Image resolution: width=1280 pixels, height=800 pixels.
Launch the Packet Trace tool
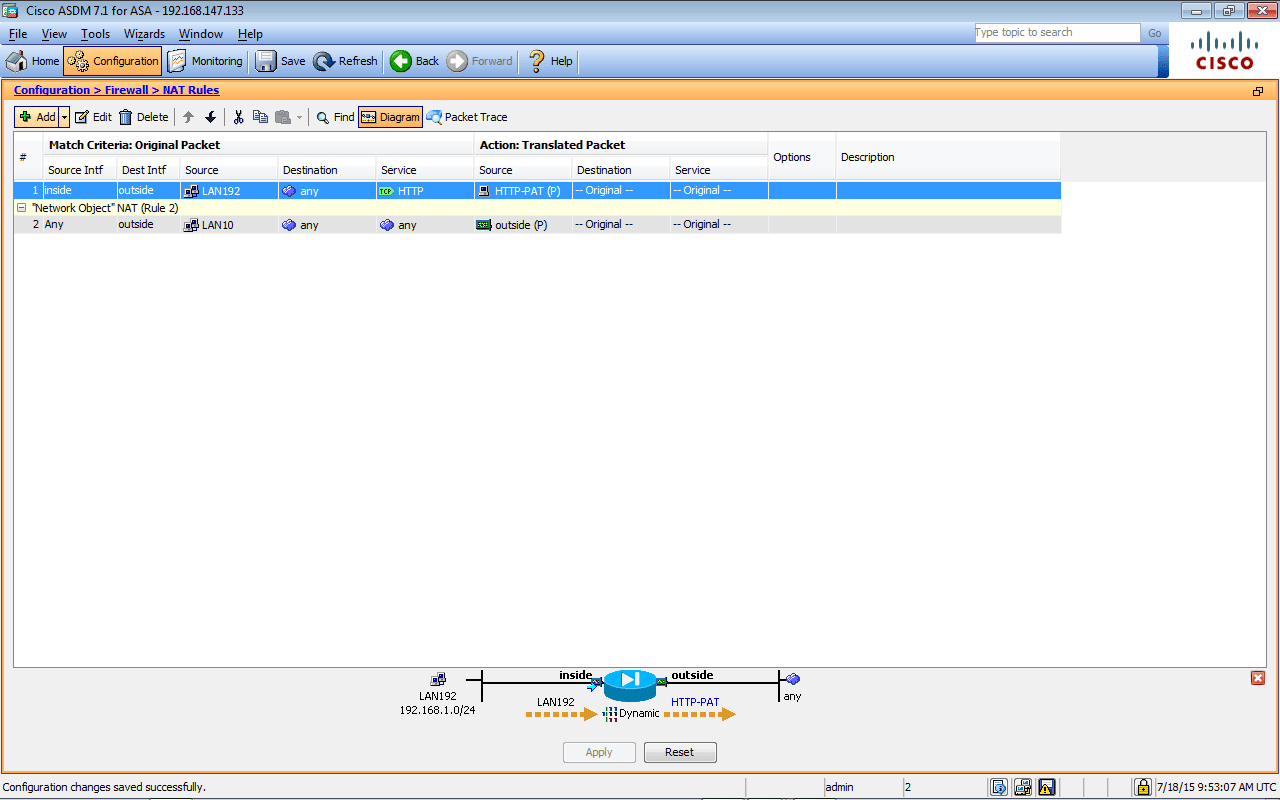[x=467, y=117]
